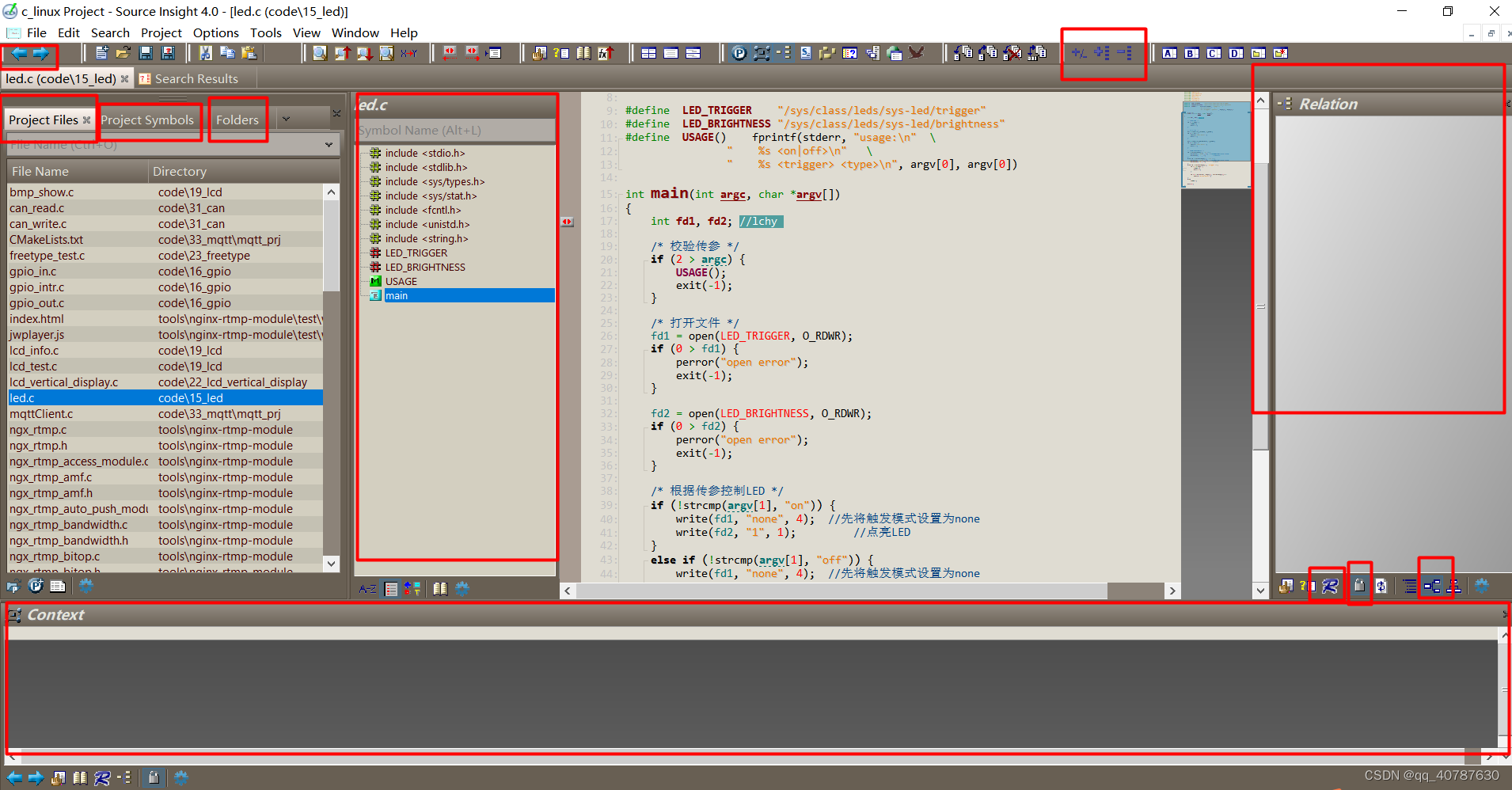Copy selection via toolbar icon
1512x790 pixels.
tap(228, 53)
